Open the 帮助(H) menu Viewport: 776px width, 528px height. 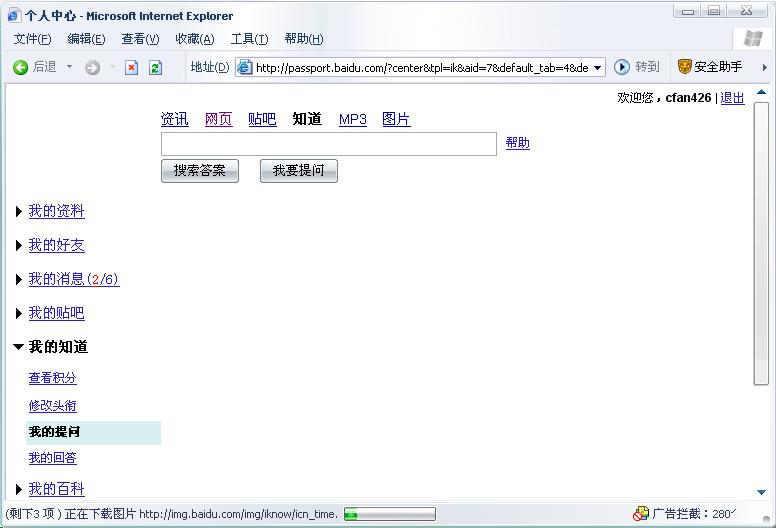pyautogui.click(x=304, y=39)
